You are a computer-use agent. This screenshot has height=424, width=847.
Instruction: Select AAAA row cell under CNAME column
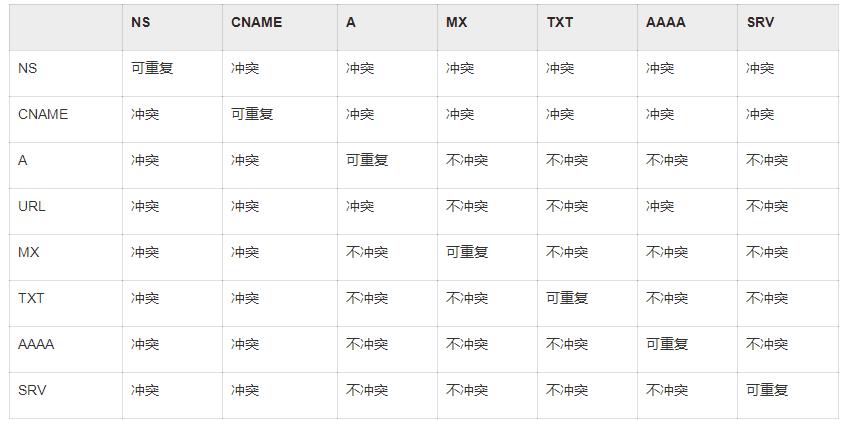245,344
